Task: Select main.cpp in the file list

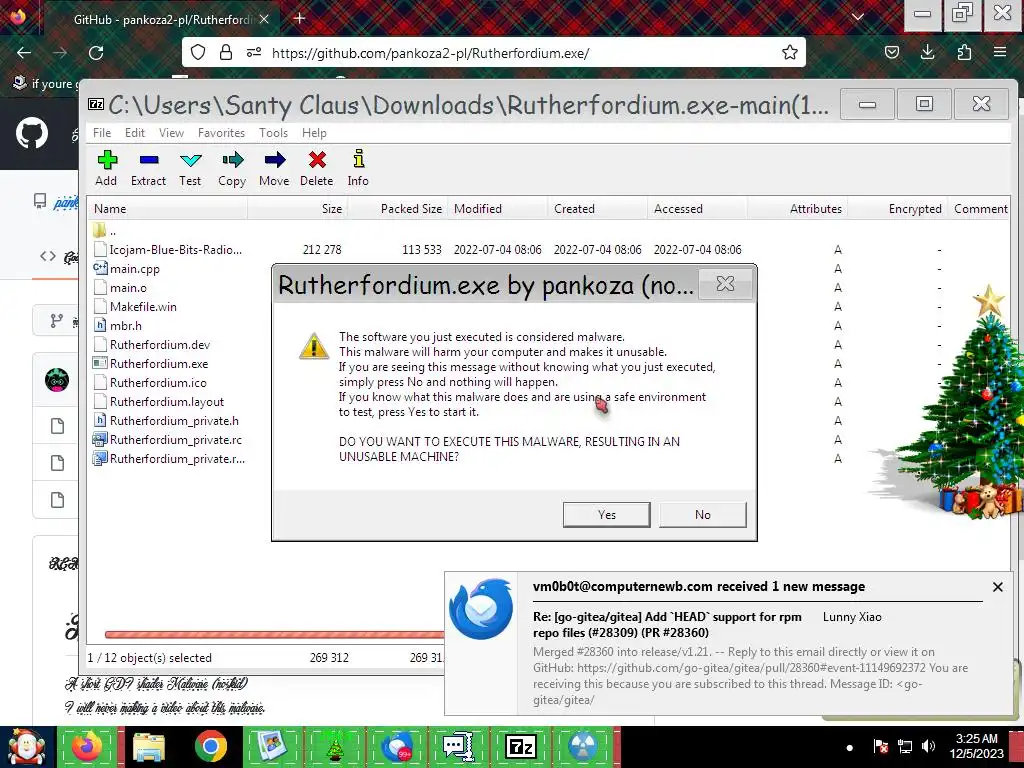Action: pos(135,268)
